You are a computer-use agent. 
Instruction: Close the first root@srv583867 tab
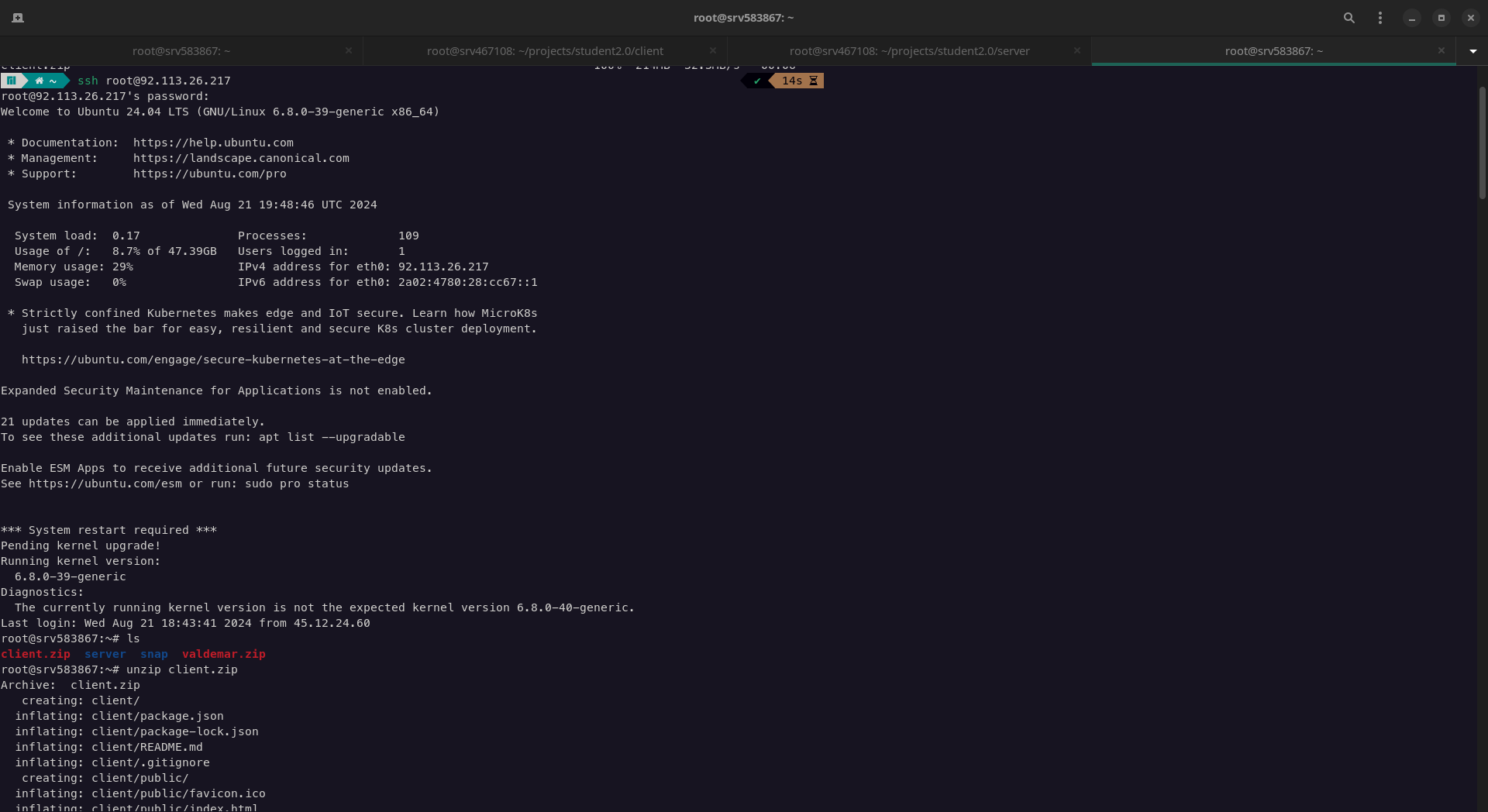pyautogui.click(x=349, y=50)
